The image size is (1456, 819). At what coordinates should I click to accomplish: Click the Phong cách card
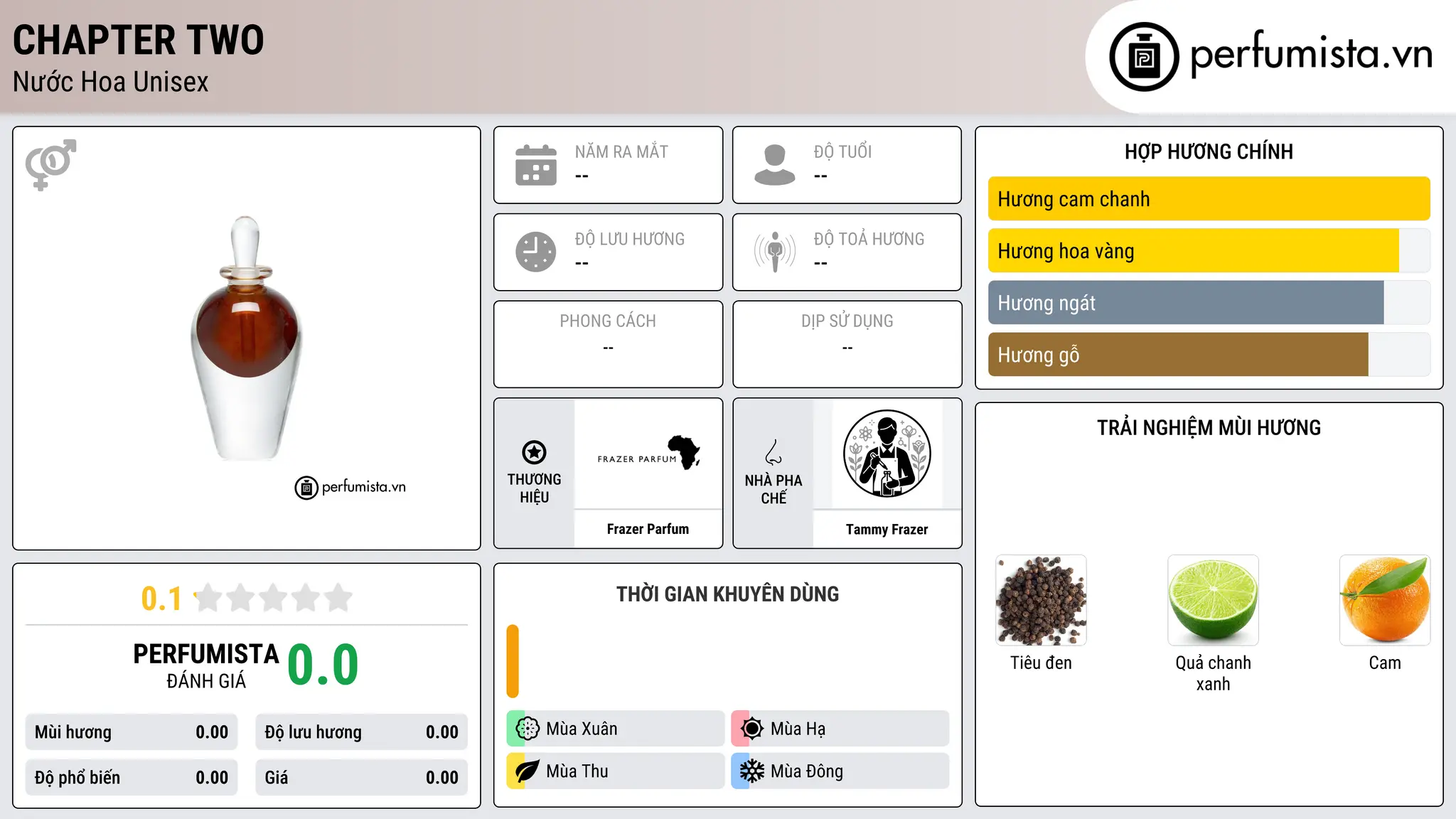608,344
